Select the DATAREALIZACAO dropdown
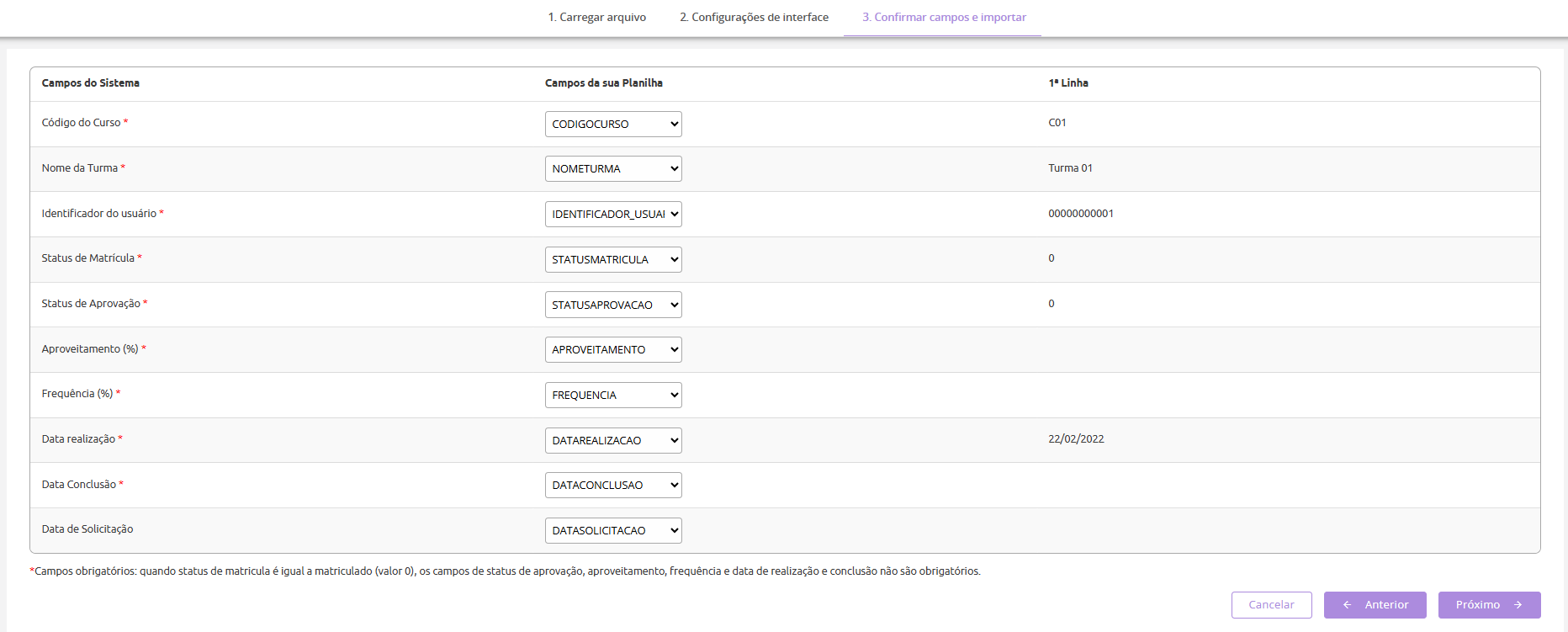 pyautogui.click(x=612, y=440)
